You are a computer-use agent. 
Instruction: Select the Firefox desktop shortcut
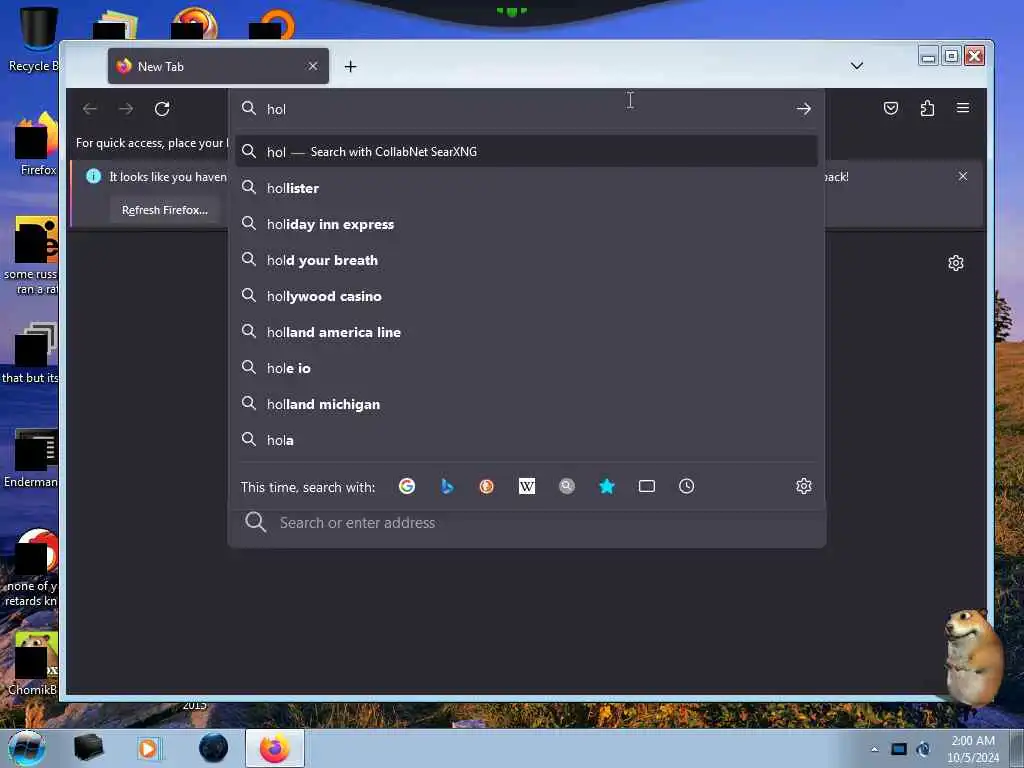(x=36, y=145)
